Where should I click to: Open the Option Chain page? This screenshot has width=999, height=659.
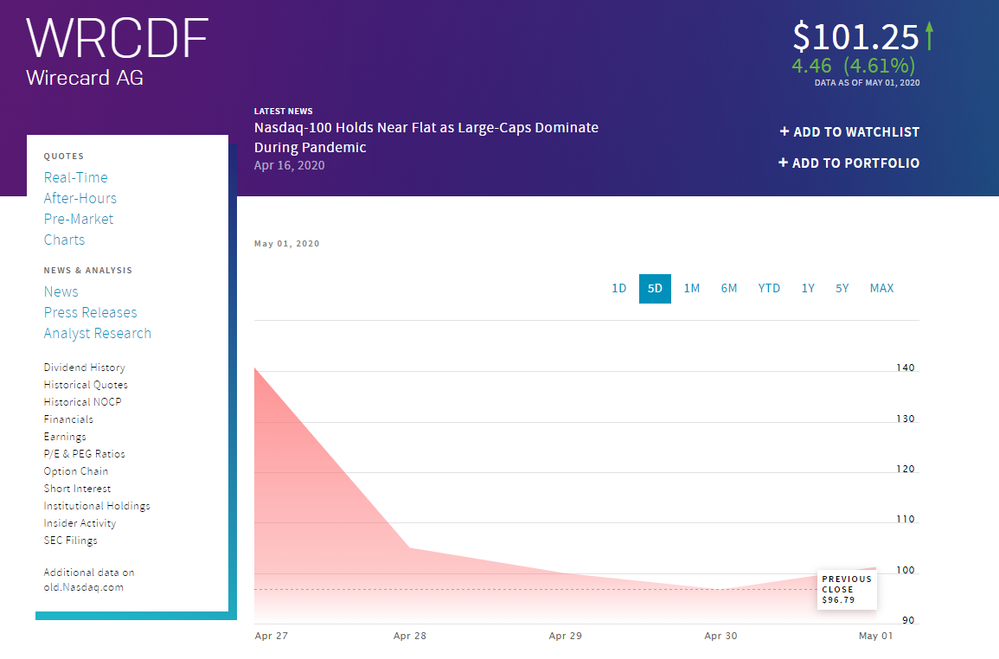tap(76, 471)
